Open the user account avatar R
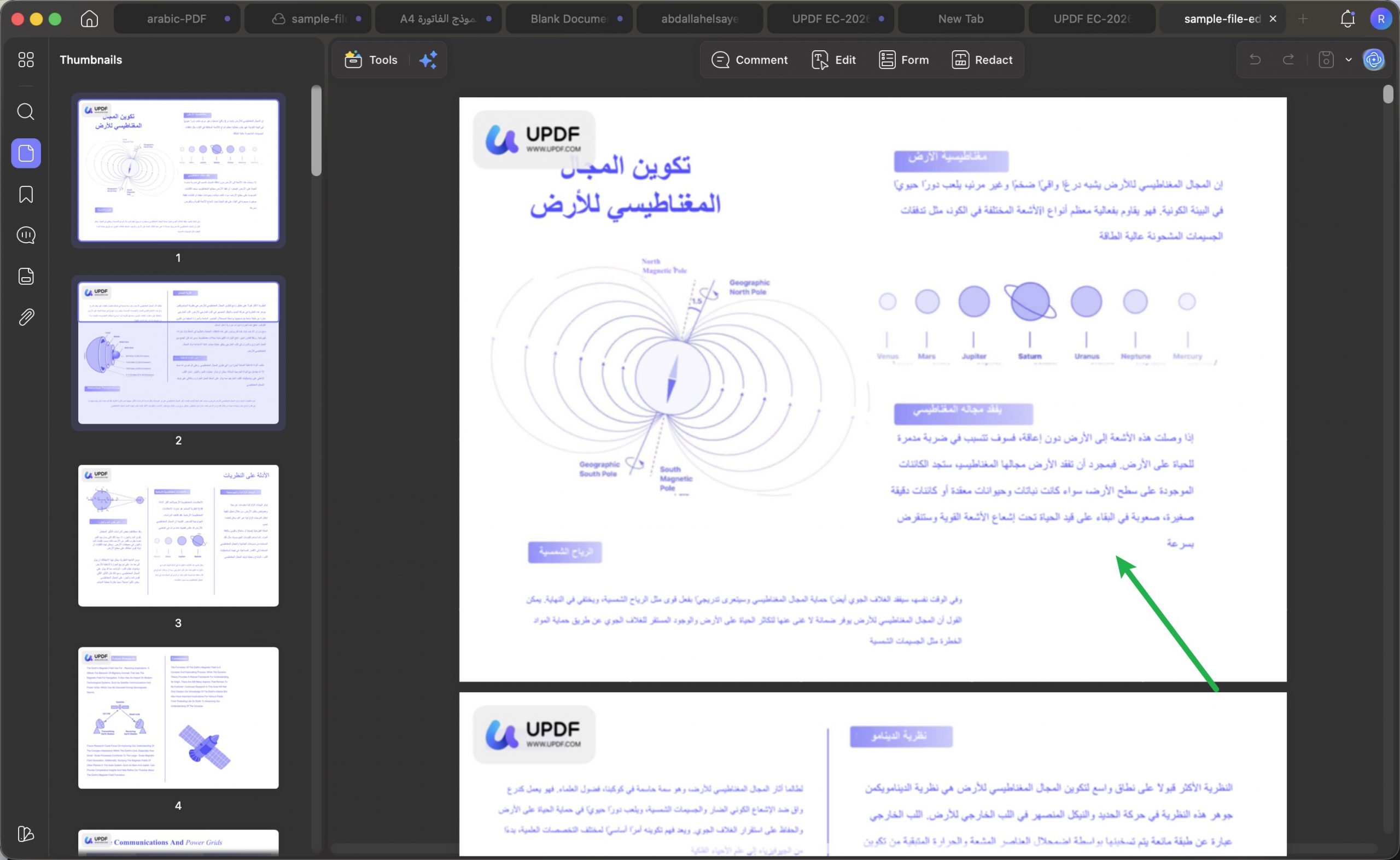 (1381, 19)
